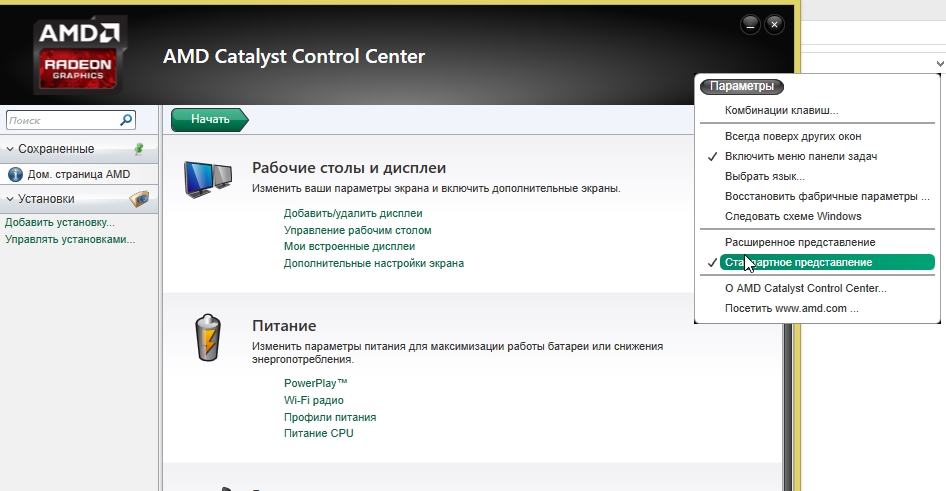Select 'Расширенное представление' view mode
The height and width of the screenshot is (491, 946).
click(x=800, y=242)
